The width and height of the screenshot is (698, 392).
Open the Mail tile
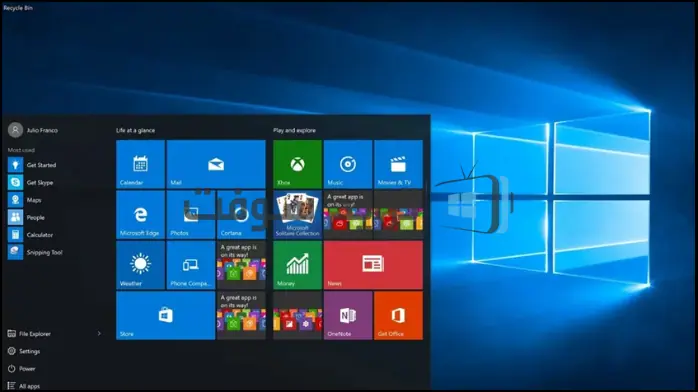[x=216, y=164]
